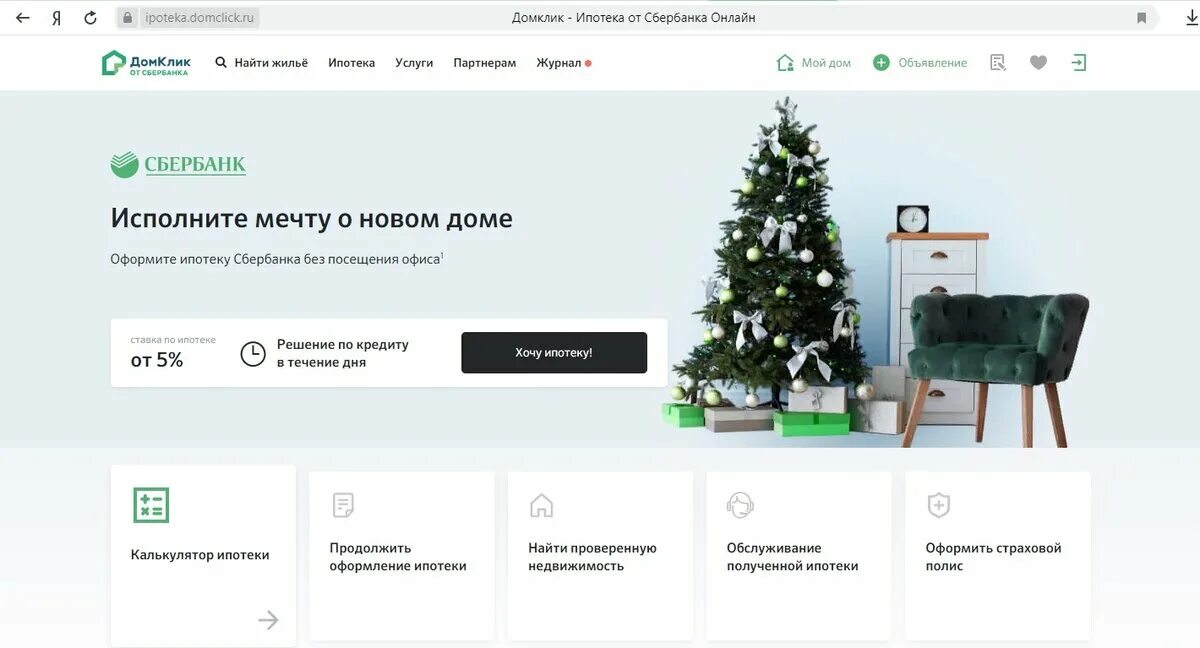Open the 'Ипотека' menu item
Image resolution: width=1200 pixels, height=648 pixels.
pyautogui.click(x=352, y=63)
